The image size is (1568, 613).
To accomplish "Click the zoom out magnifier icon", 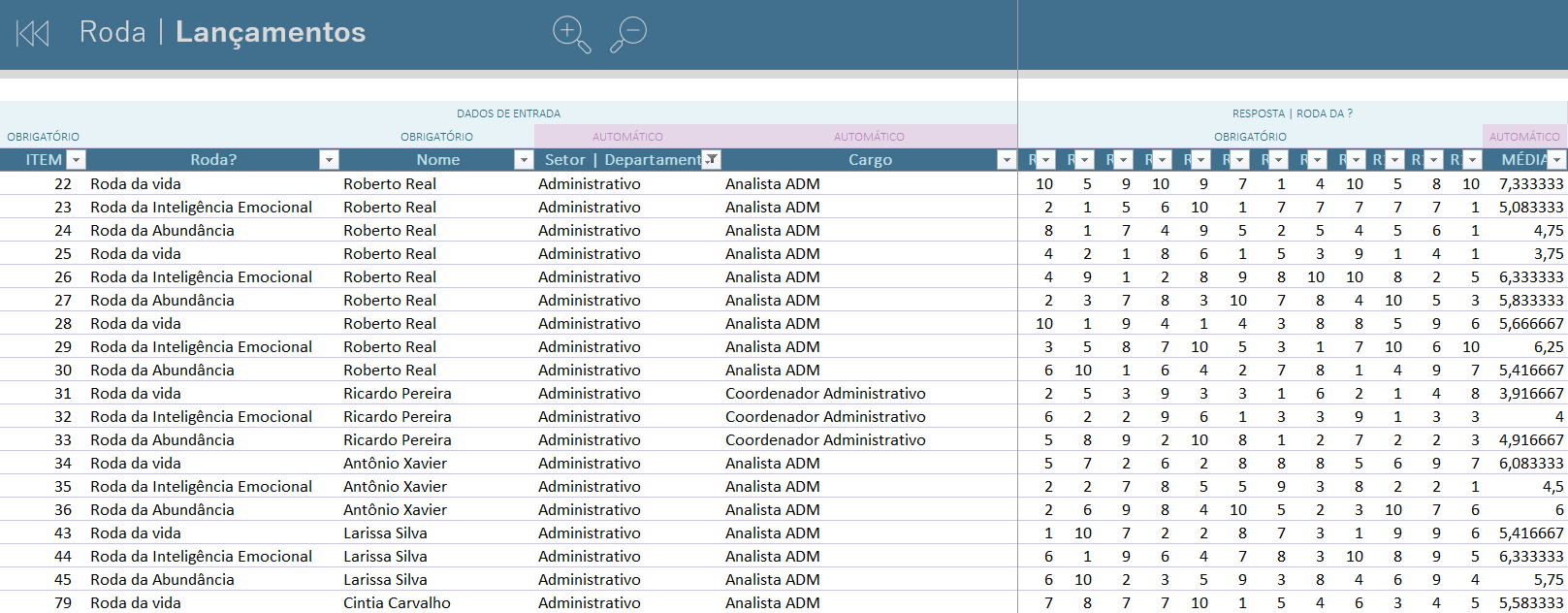I will [628, 34].
